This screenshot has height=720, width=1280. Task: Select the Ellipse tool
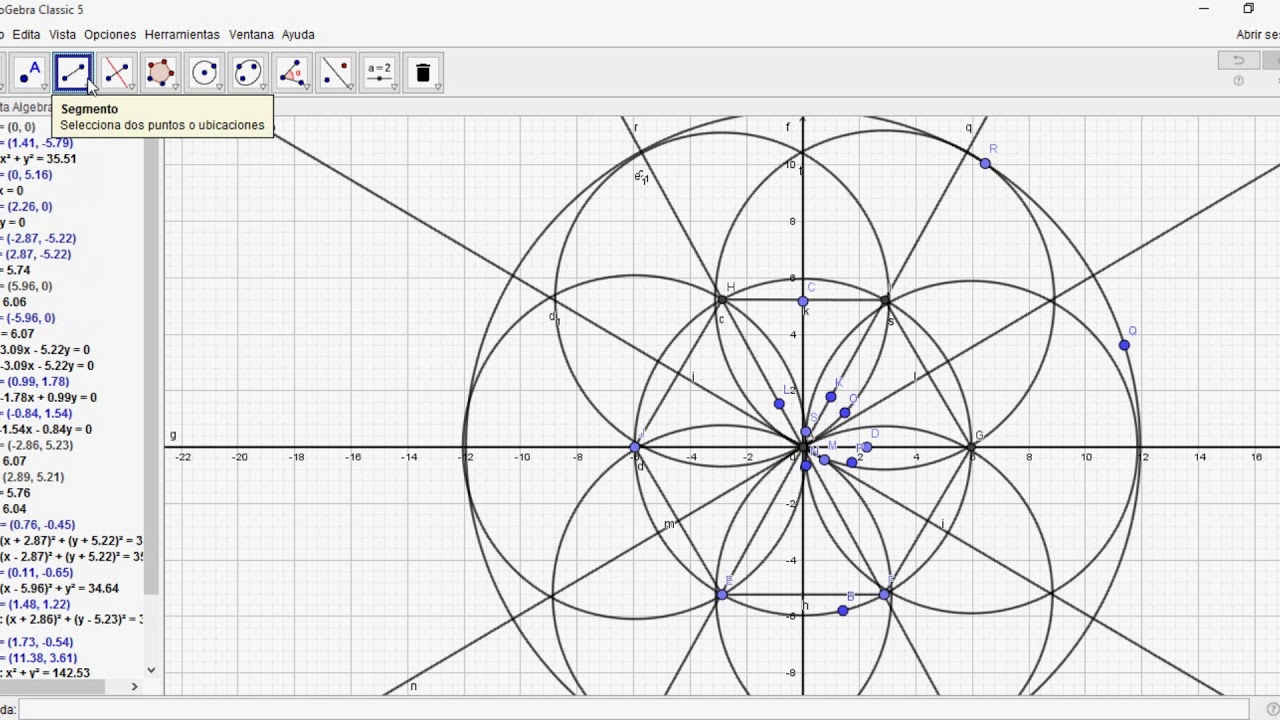[247, 72]
